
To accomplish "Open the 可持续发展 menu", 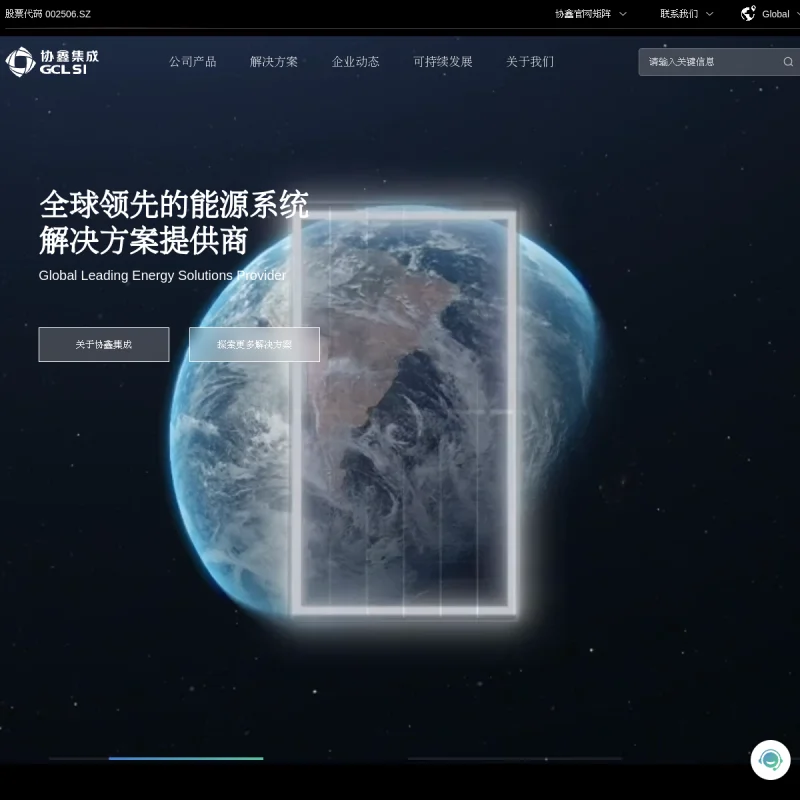I will pos(443,62).
